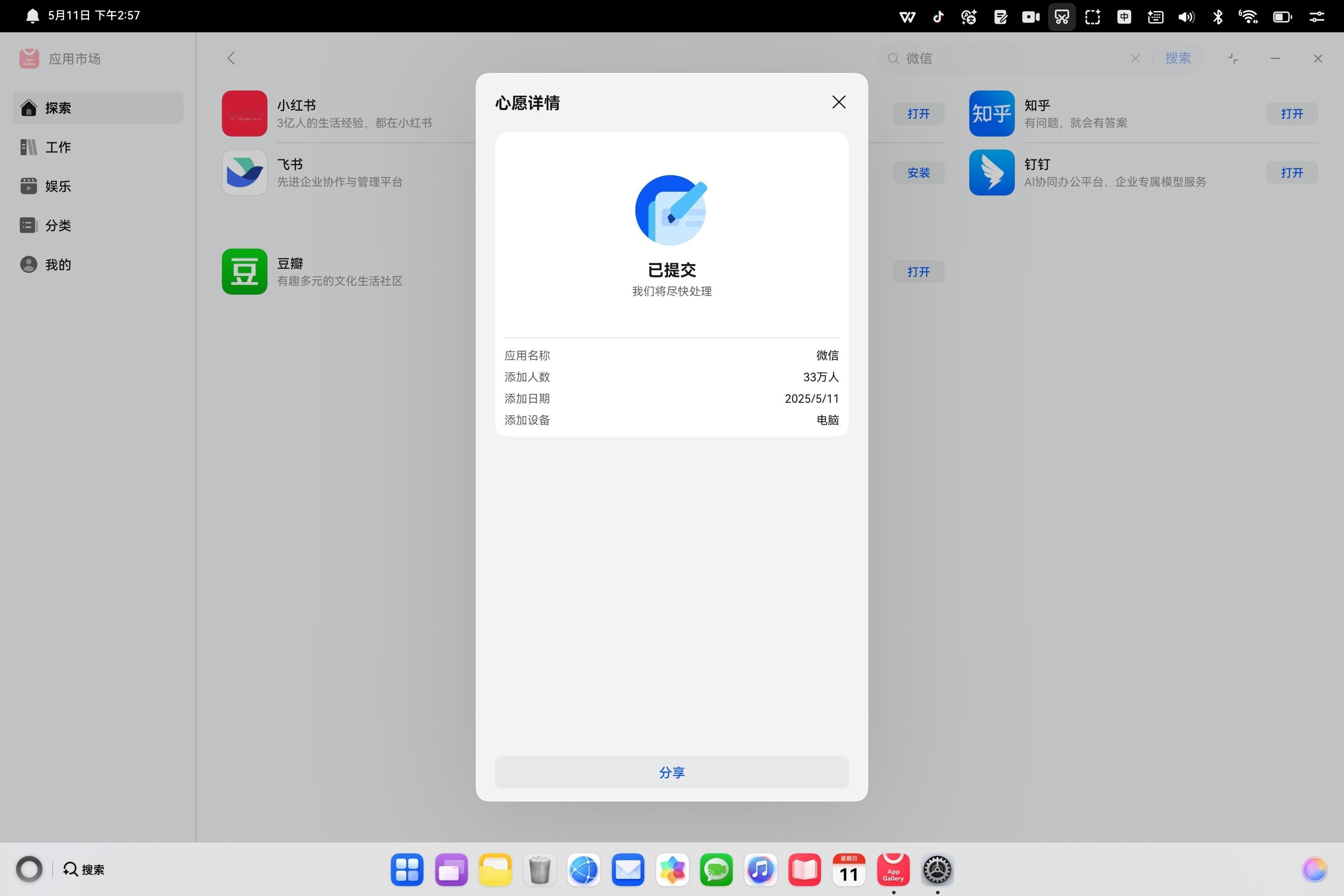This screenshot has height=896, width=1344.
Task: Clear the 微信 search text
Action: [1135, 58]
